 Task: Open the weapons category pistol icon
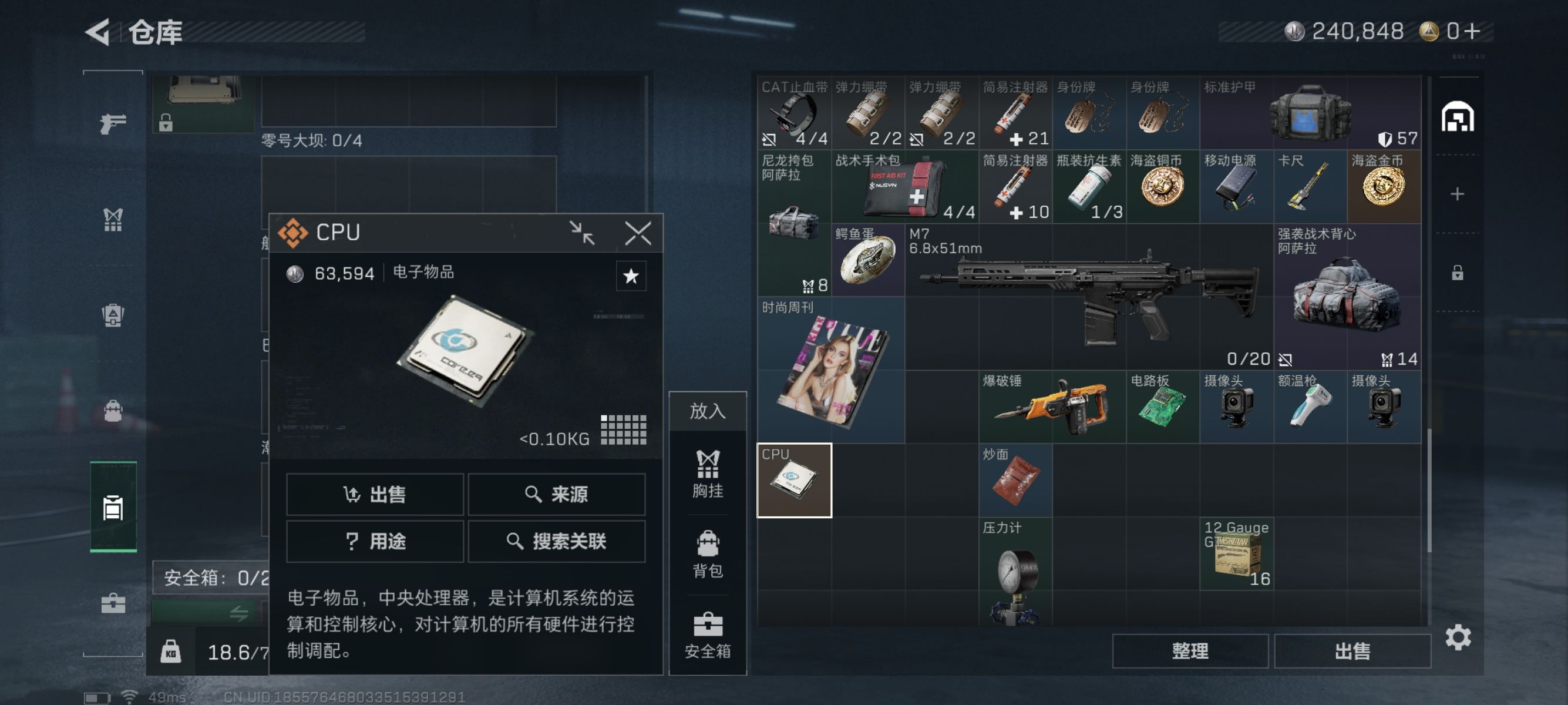(x=113, y=123)
